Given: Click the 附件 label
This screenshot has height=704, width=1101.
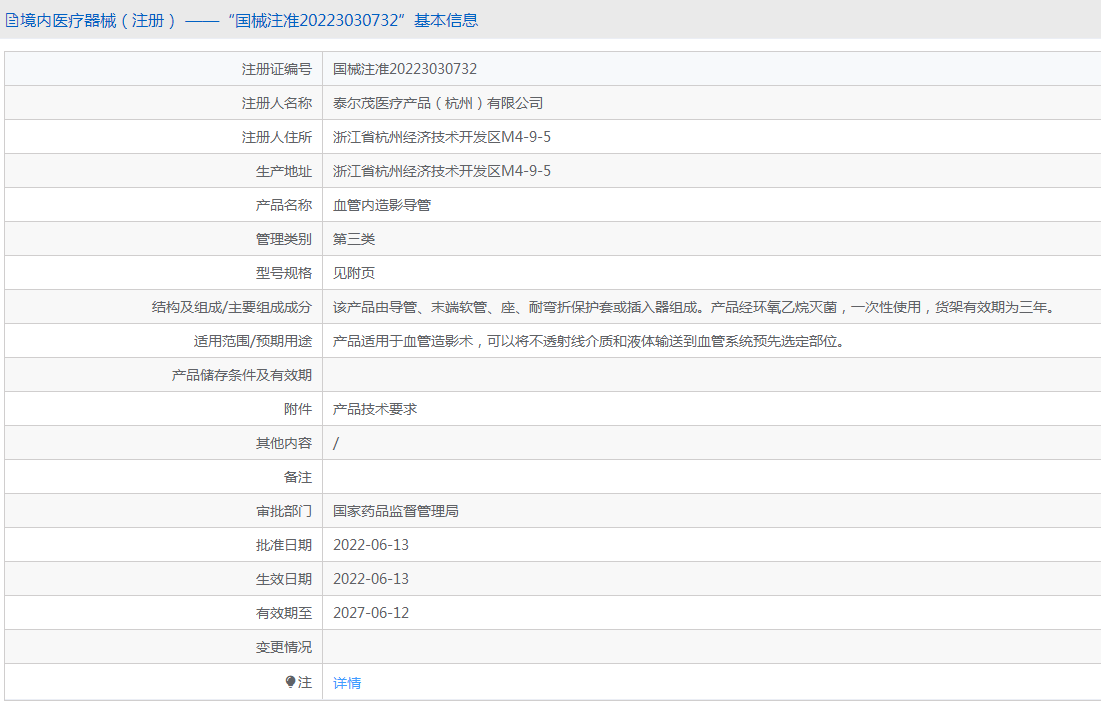Looking at the screenshot, I should 298,409.
